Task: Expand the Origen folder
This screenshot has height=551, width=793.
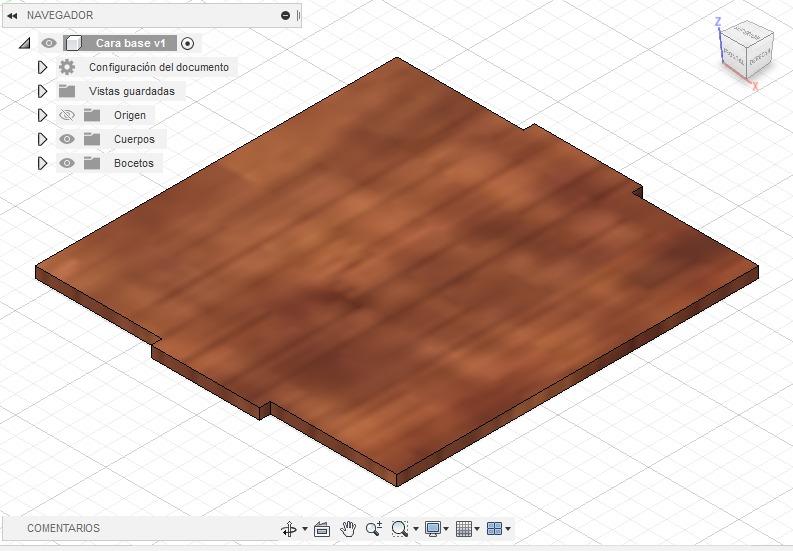Action: (42, 115)
